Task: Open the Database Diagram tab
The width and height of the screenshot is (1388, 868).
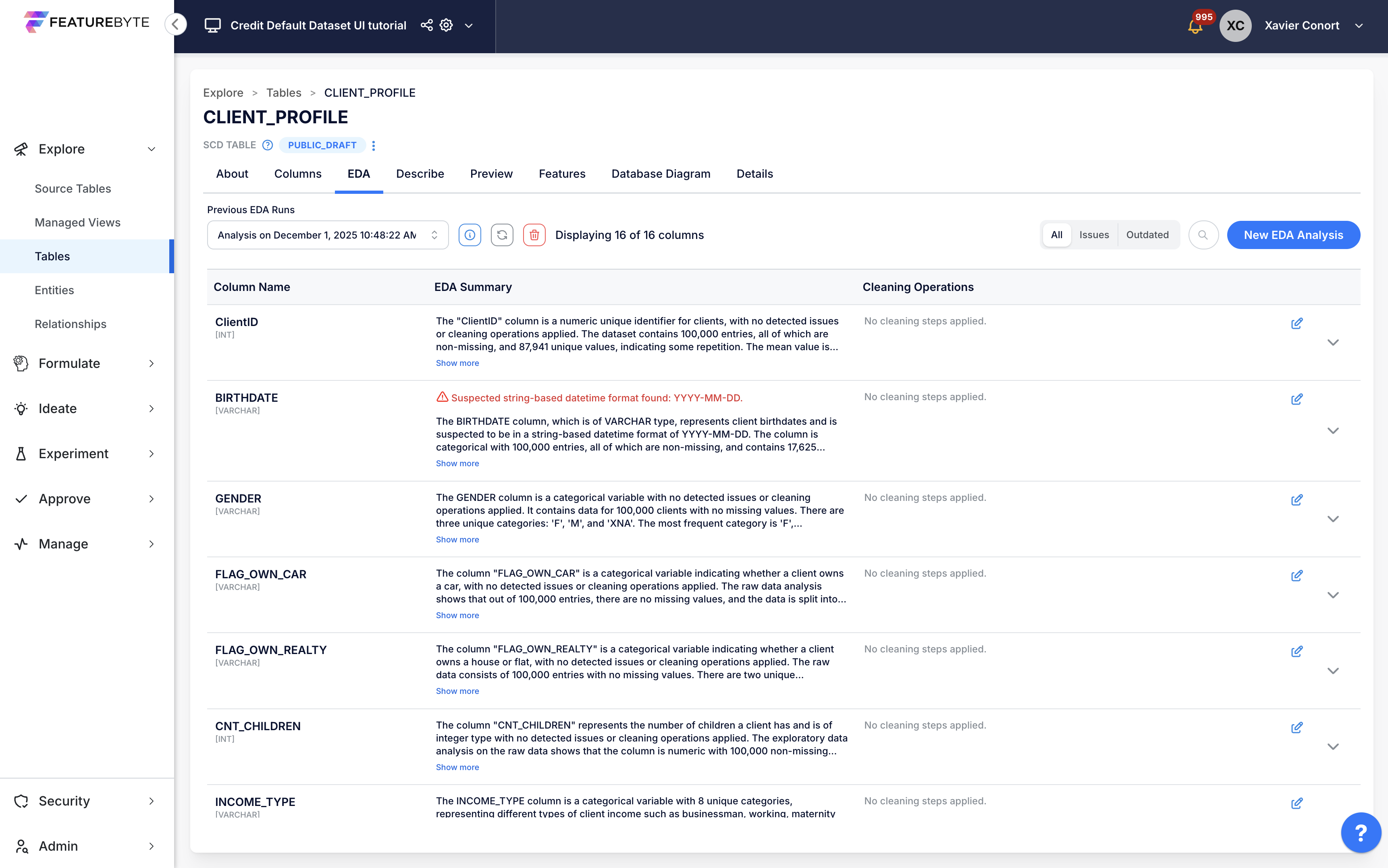Action: (661, 174)
